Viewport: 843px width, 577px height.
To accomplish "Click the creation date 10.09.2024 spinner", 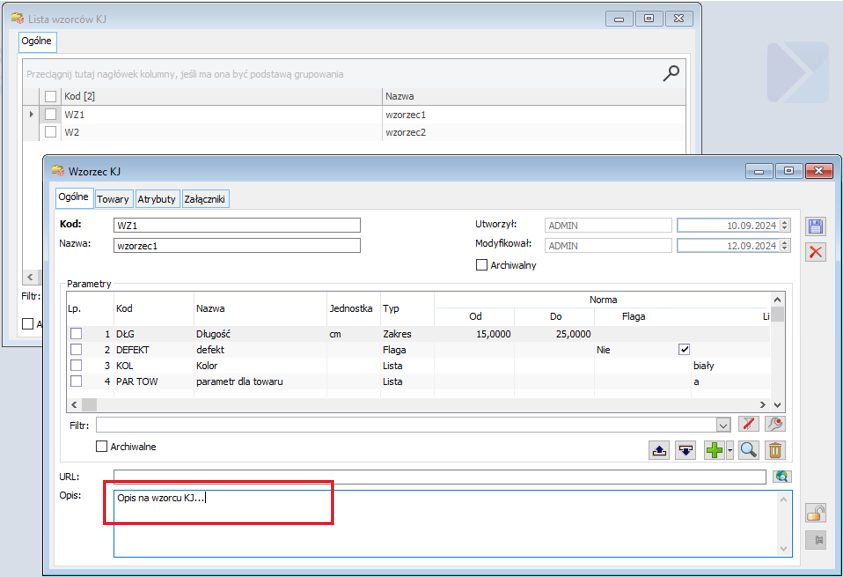I will (x=785, y=225).
